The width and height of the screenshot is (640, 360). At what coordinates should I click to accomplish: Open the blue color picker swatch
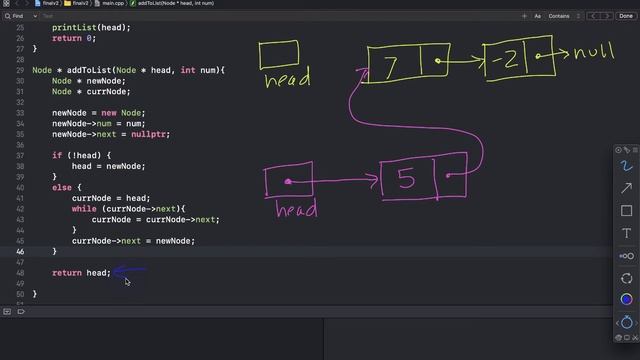(x=626, y=299)
